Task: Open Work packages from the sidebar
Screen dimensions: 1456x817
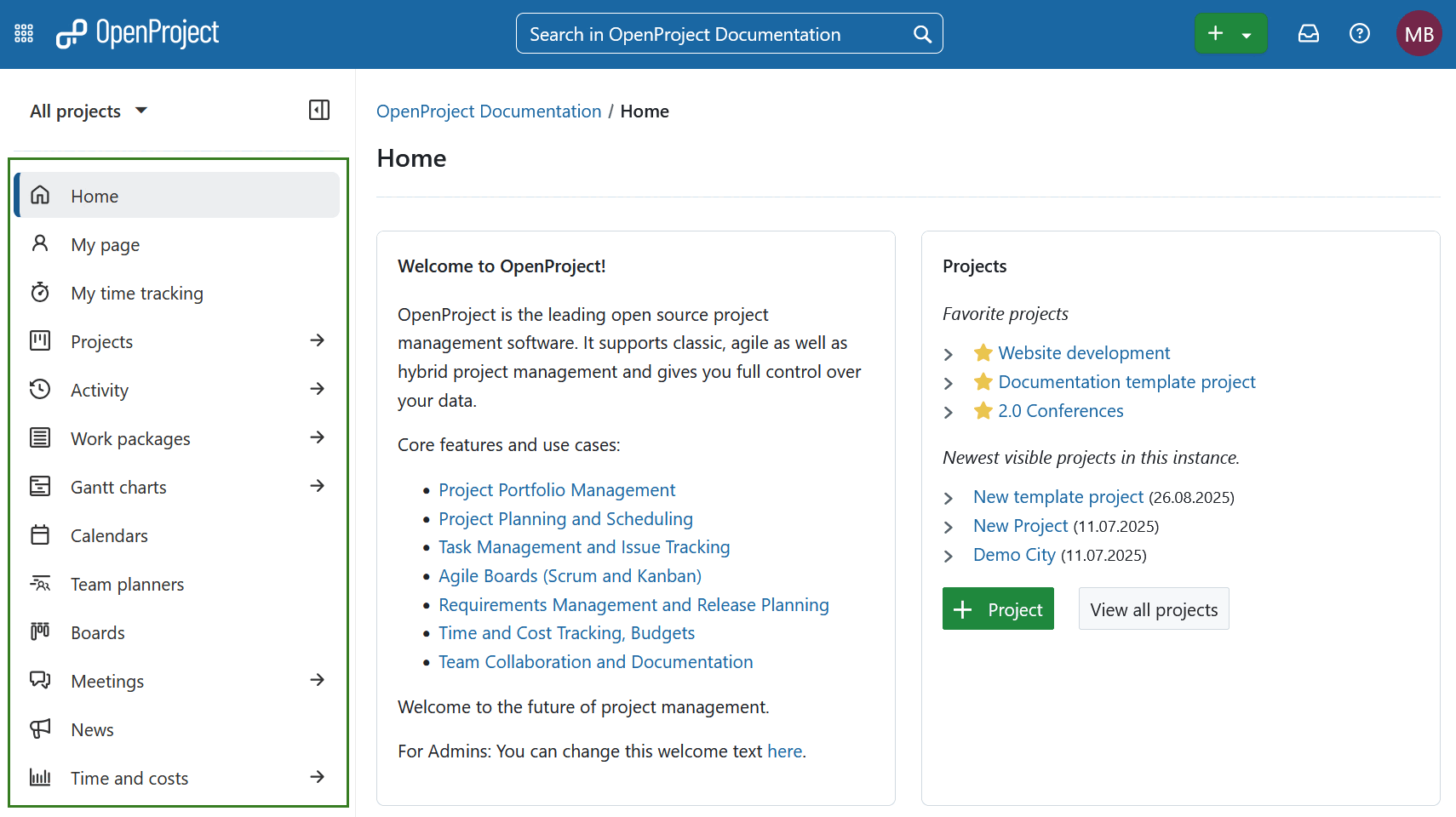Action: [x=129, y=437]
